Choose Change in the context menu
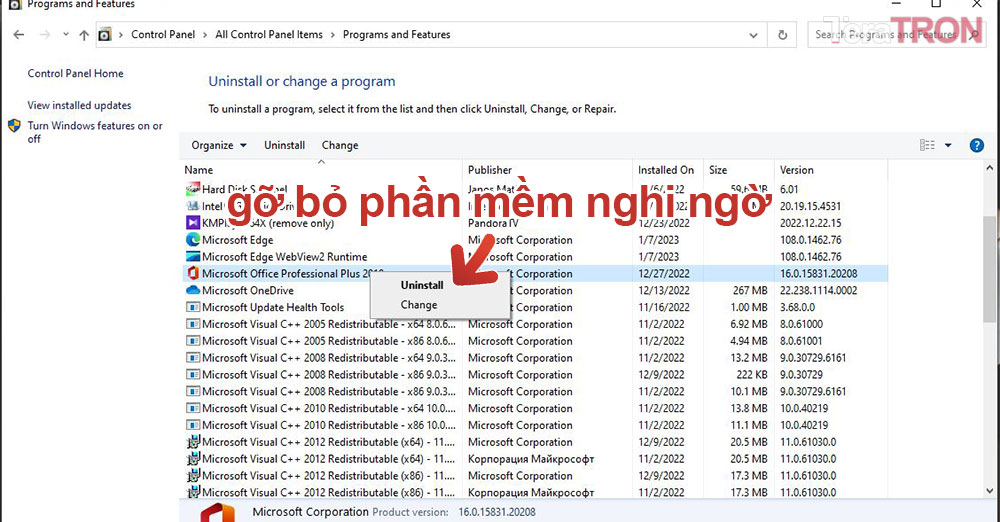1000x522 pixels. tap(419, 305)
